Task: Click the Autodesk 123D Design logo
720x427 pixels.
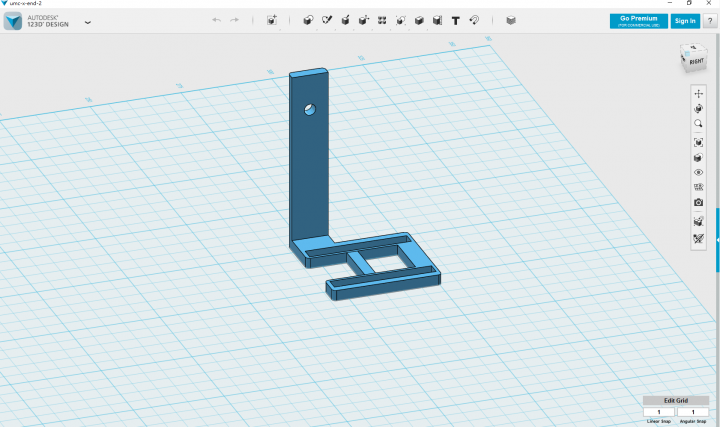Action: [x=13, y=21]
